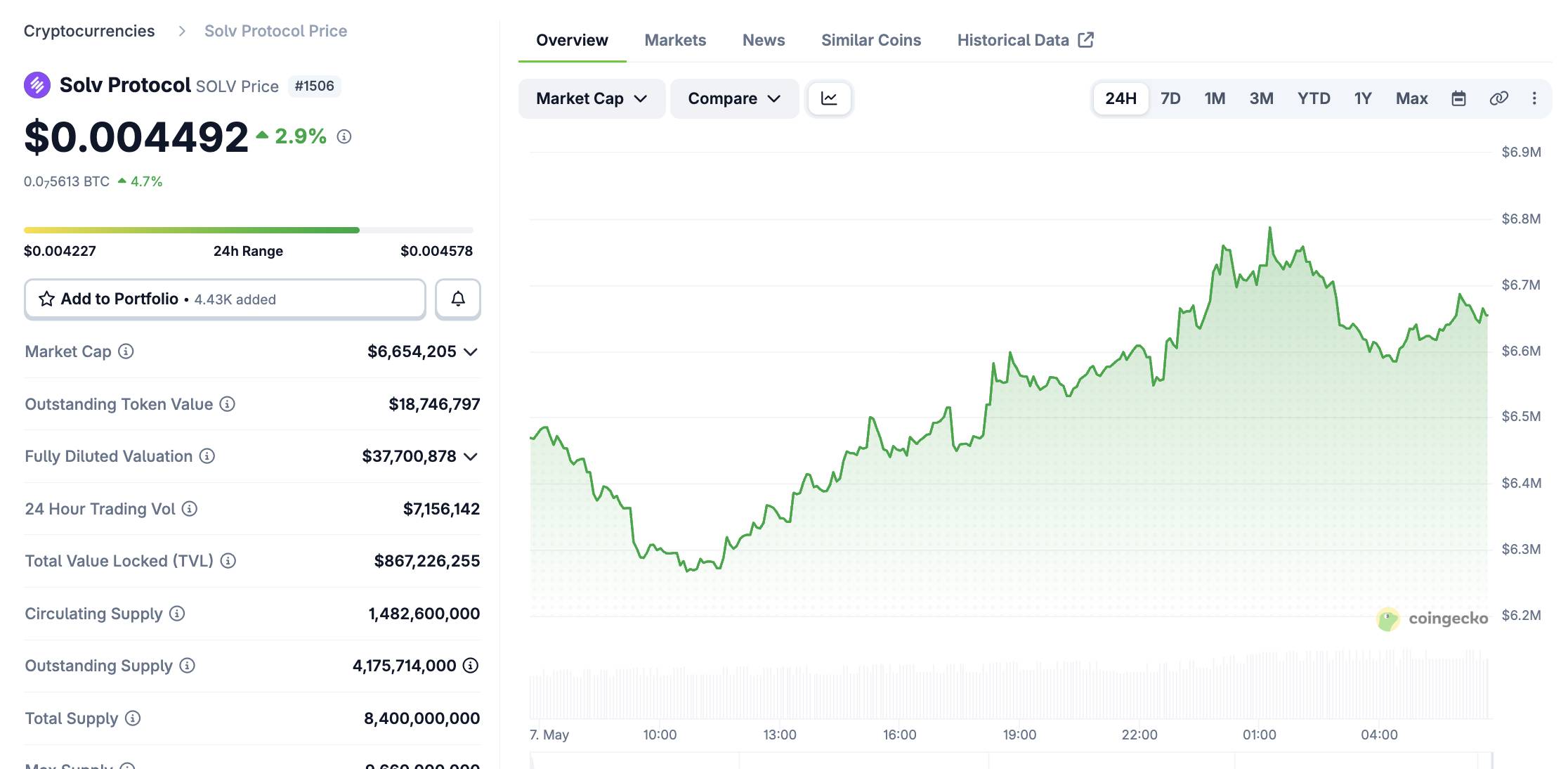Image resolution: width=1568 pixels, height=769 pixels.
Task: Click the #1506 rank badge
Action: pos(314,86)
